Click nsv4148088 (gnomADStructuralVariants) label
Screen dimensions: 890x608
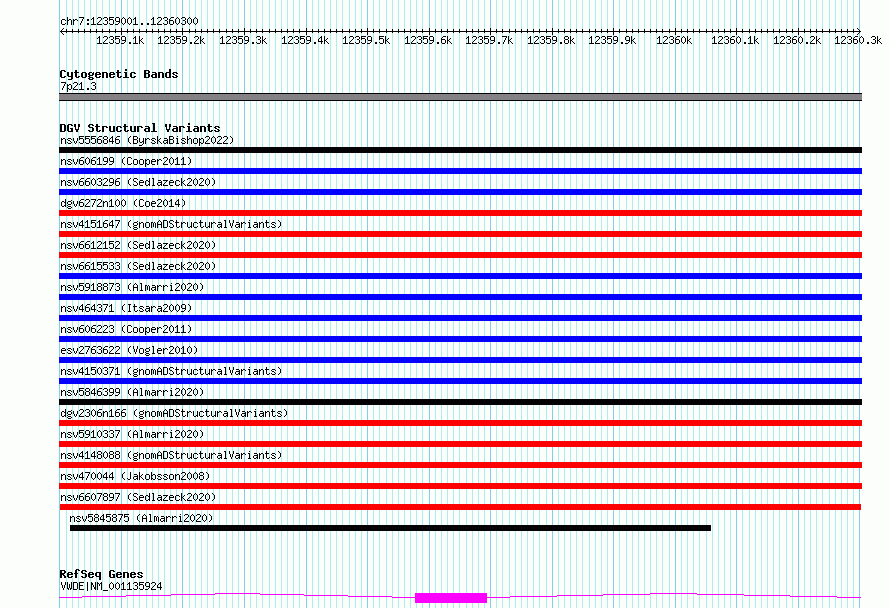[x=171, y=455]
